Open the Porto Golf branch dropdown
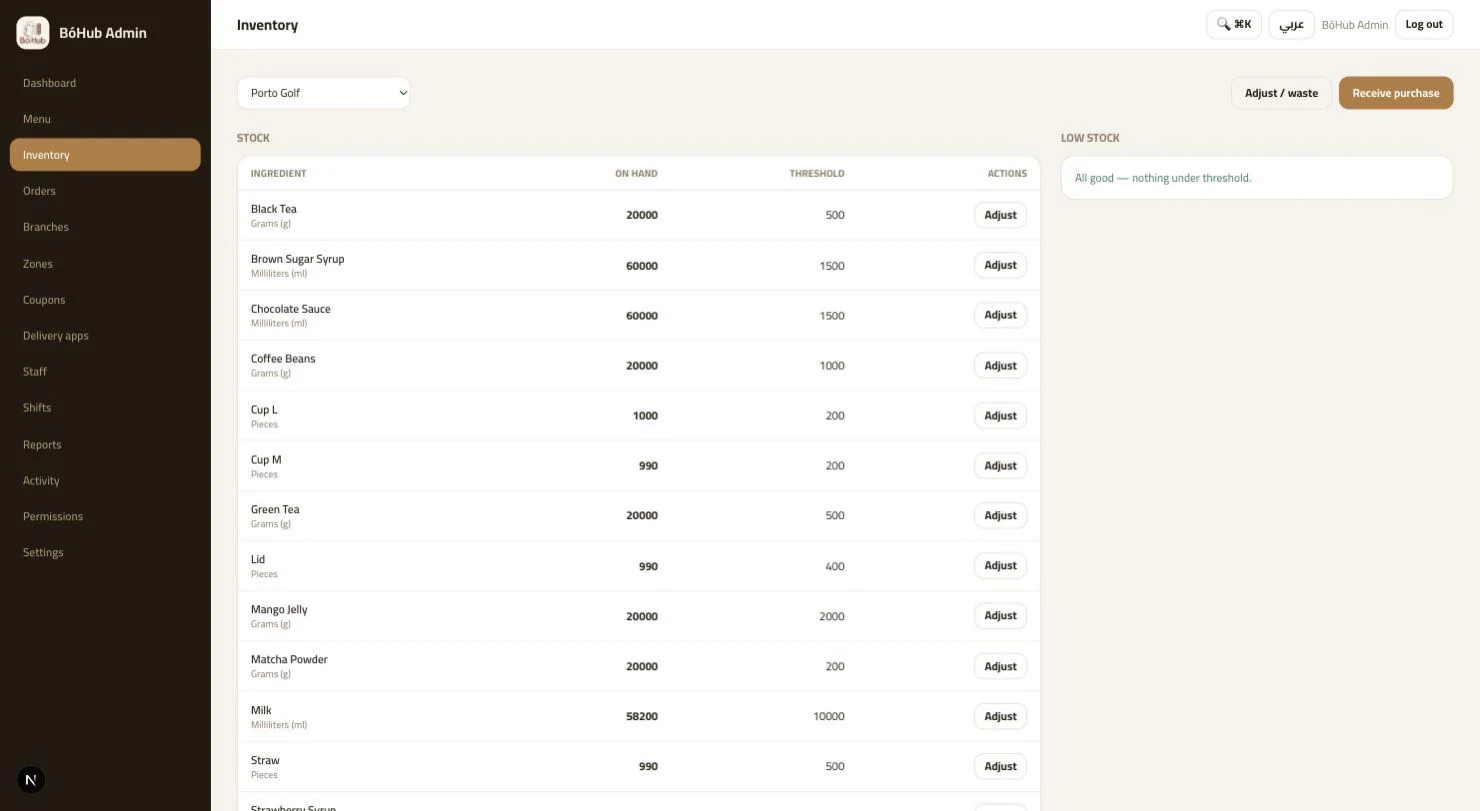Image resolution: width=1480 pixels, height=811 pixels. click(323, 93)
